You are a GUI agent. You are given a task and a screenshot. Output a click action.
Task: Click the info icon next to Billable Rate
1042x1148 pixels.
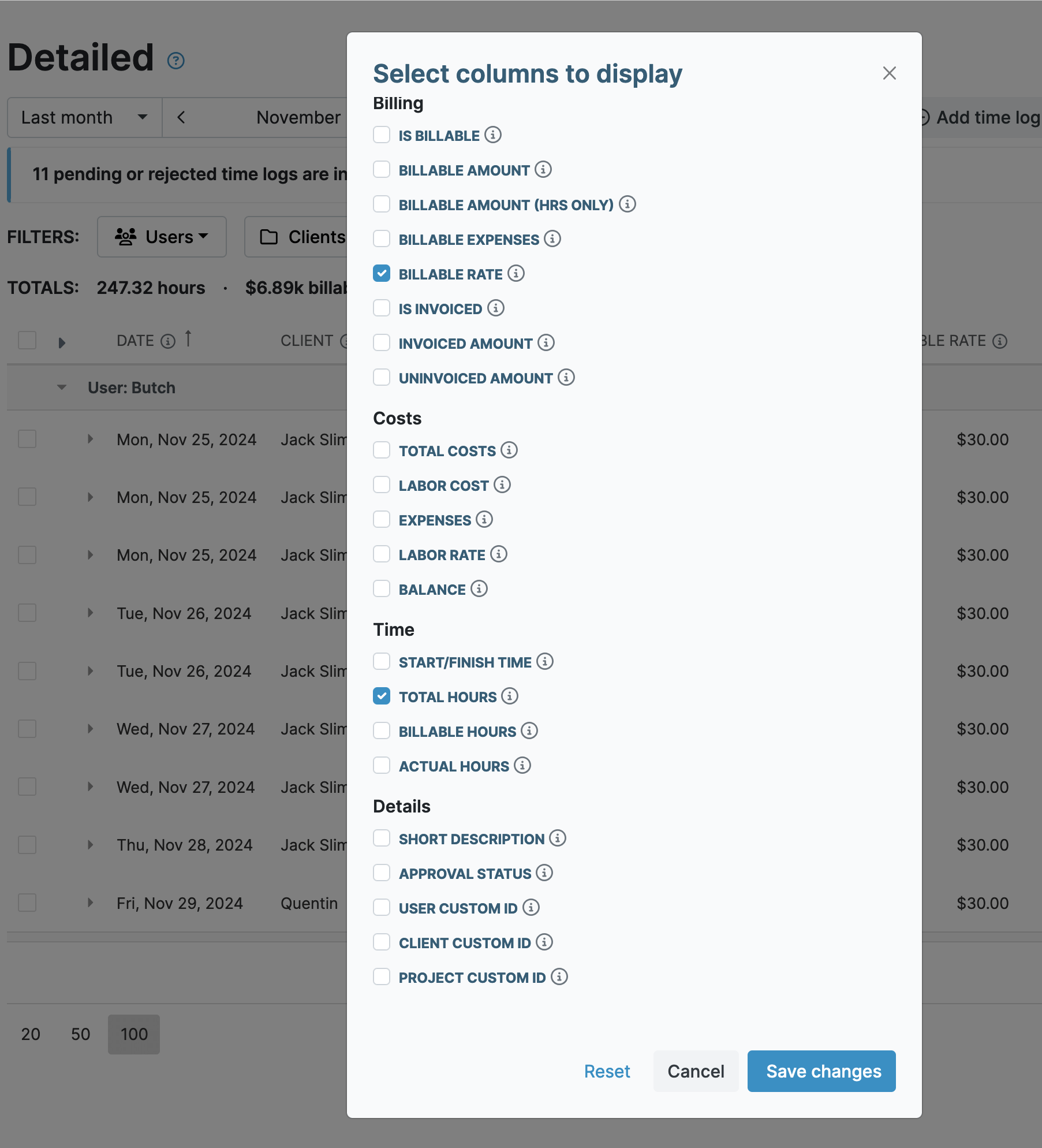(516, 274)
